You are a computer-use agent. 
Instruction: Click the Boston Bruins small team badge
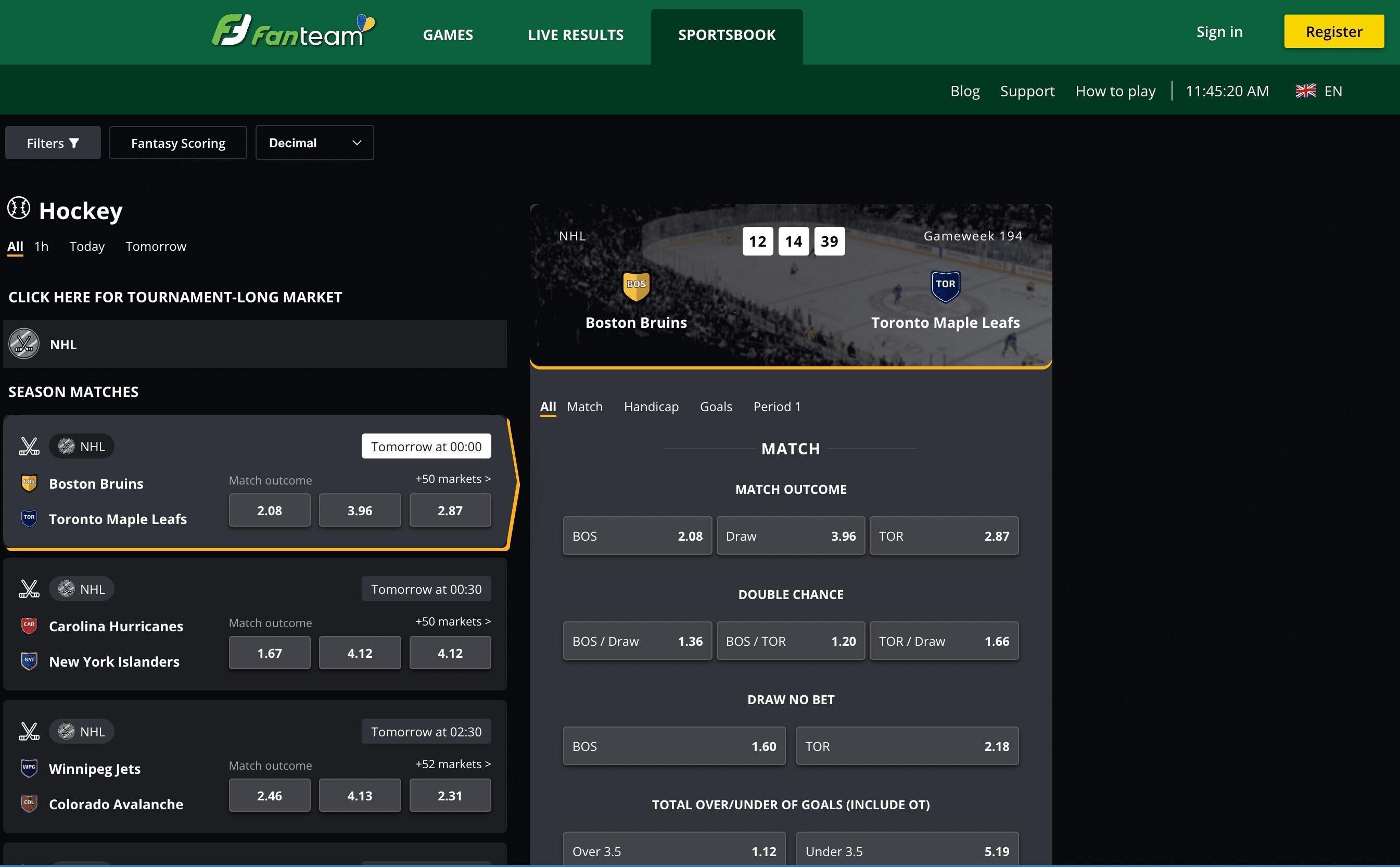(x=29, y=483)
